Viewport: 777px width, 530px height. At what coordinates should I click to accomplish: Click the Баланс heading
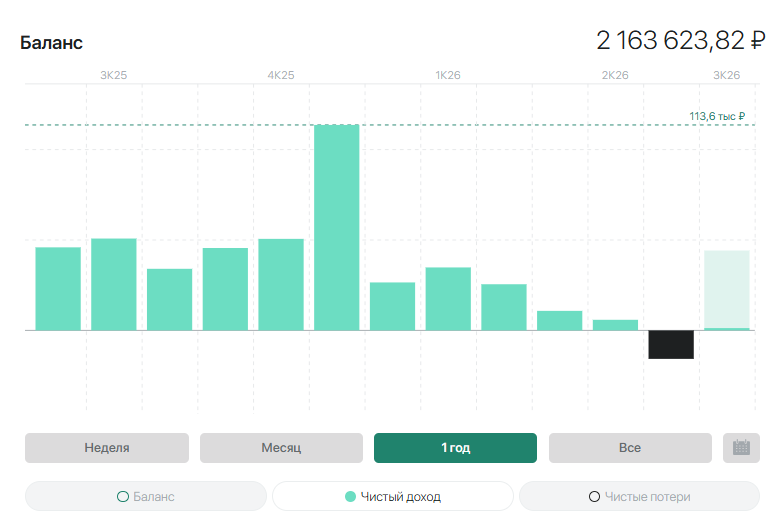(x=51, y=43)
